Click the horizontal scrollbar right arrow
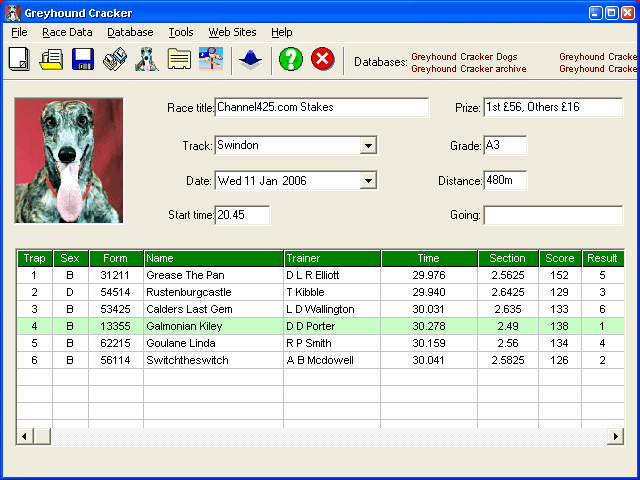This screenshot has height=480, width=640. click(614, 437)
